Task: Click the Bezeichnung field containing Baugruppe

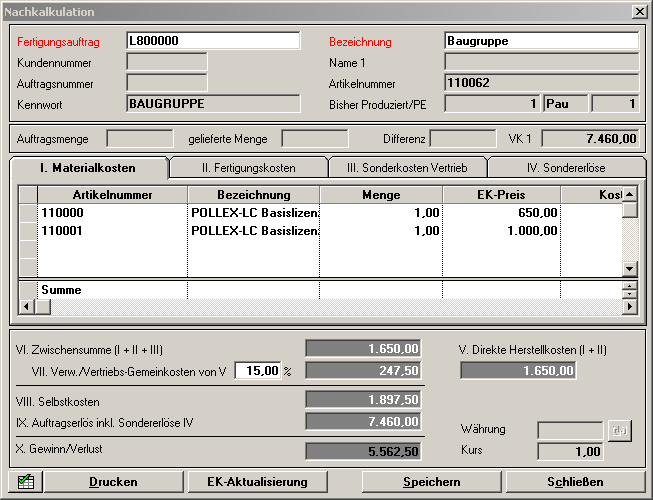Action: tap(540, 41)
